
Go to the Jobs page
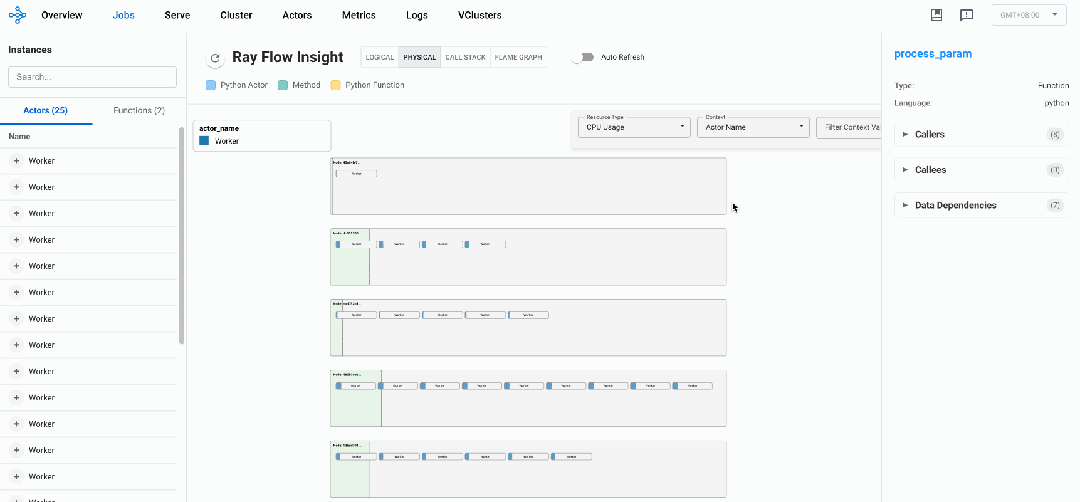[x=124, y=15]
